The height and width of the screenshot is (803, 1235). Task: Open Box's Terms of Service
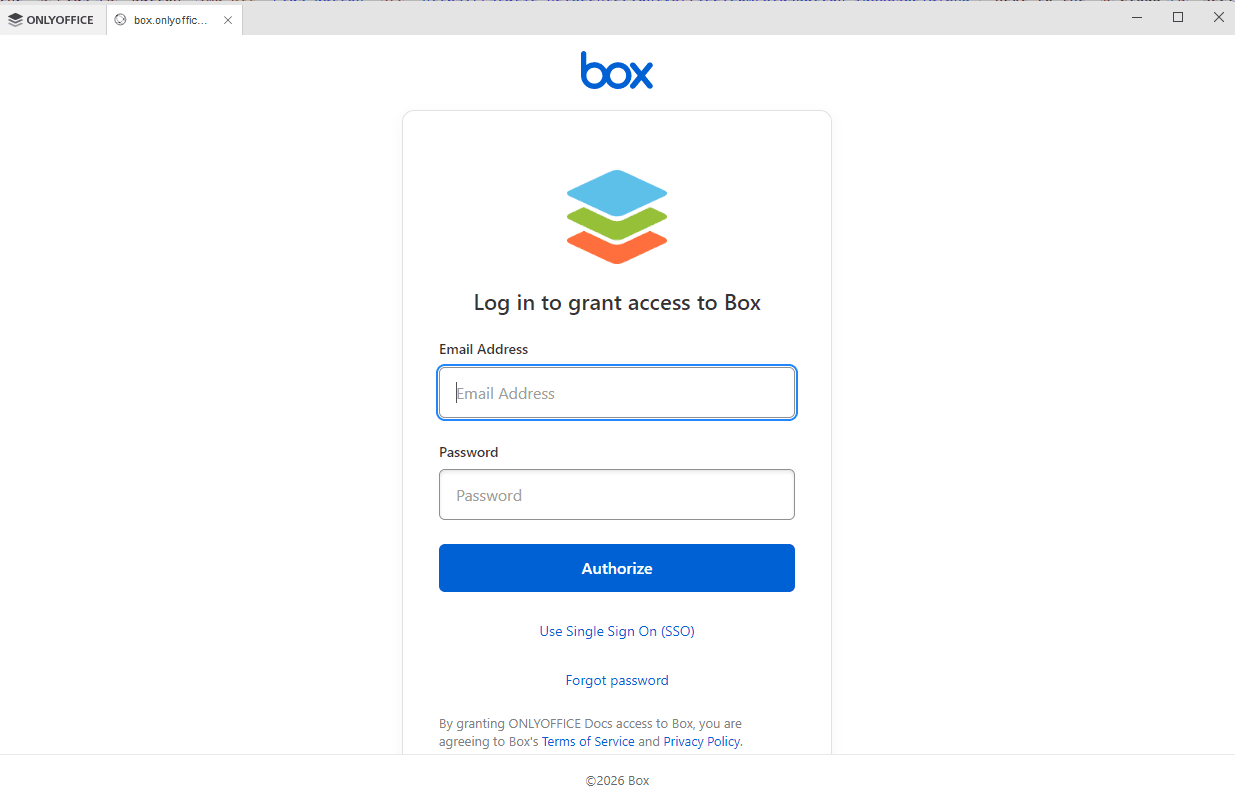588,741
